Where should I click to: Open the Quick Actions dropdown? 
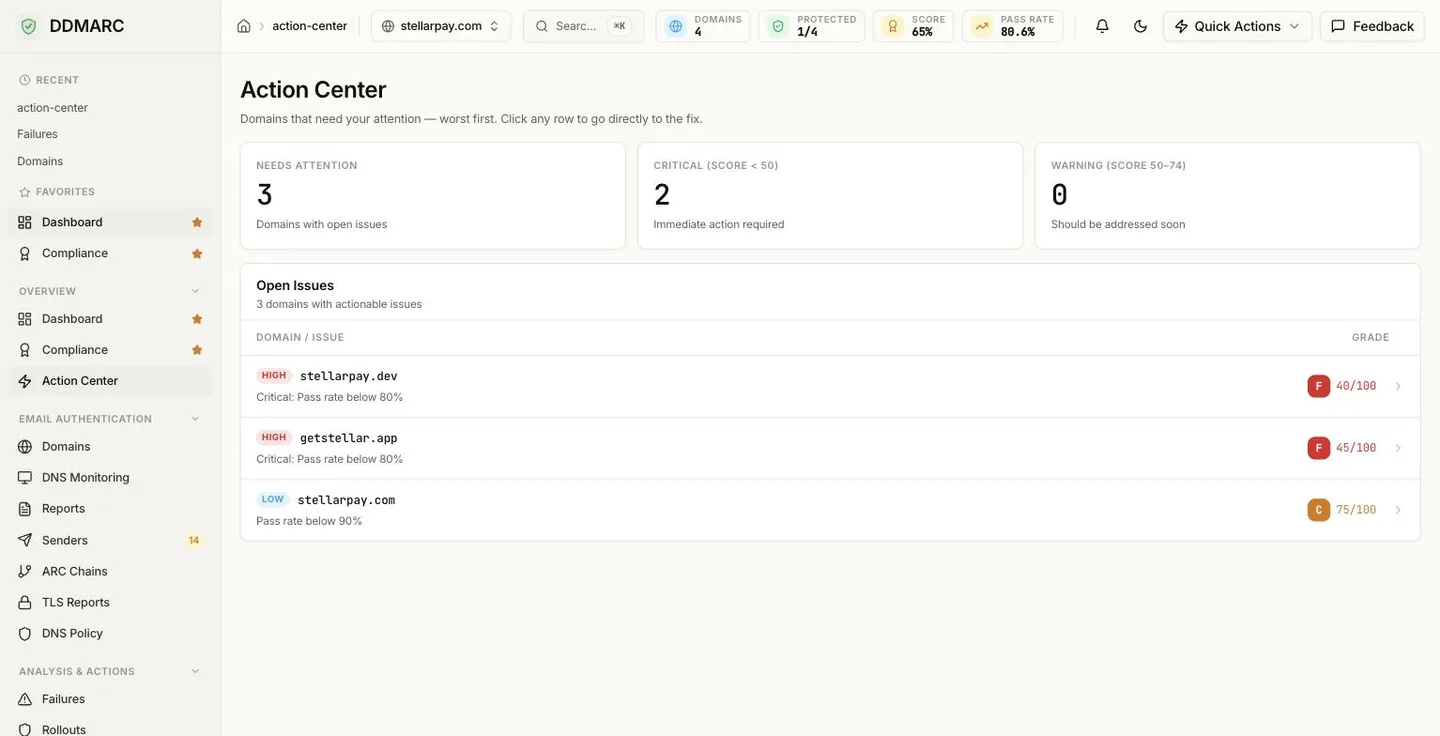(x=1237, y=26)
